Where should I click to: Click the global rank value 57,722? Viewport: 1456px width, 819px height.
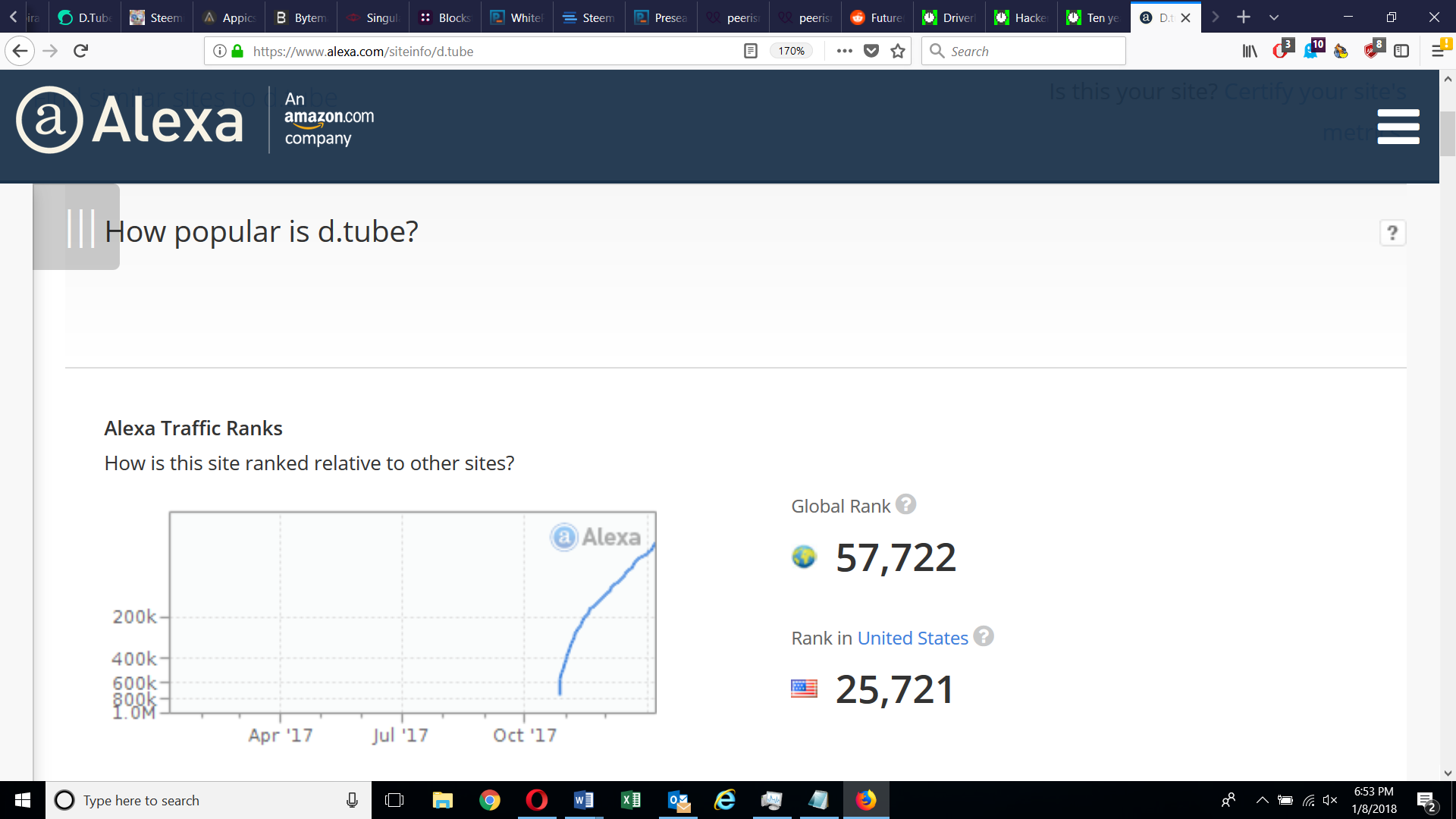[x=896, y=557]
